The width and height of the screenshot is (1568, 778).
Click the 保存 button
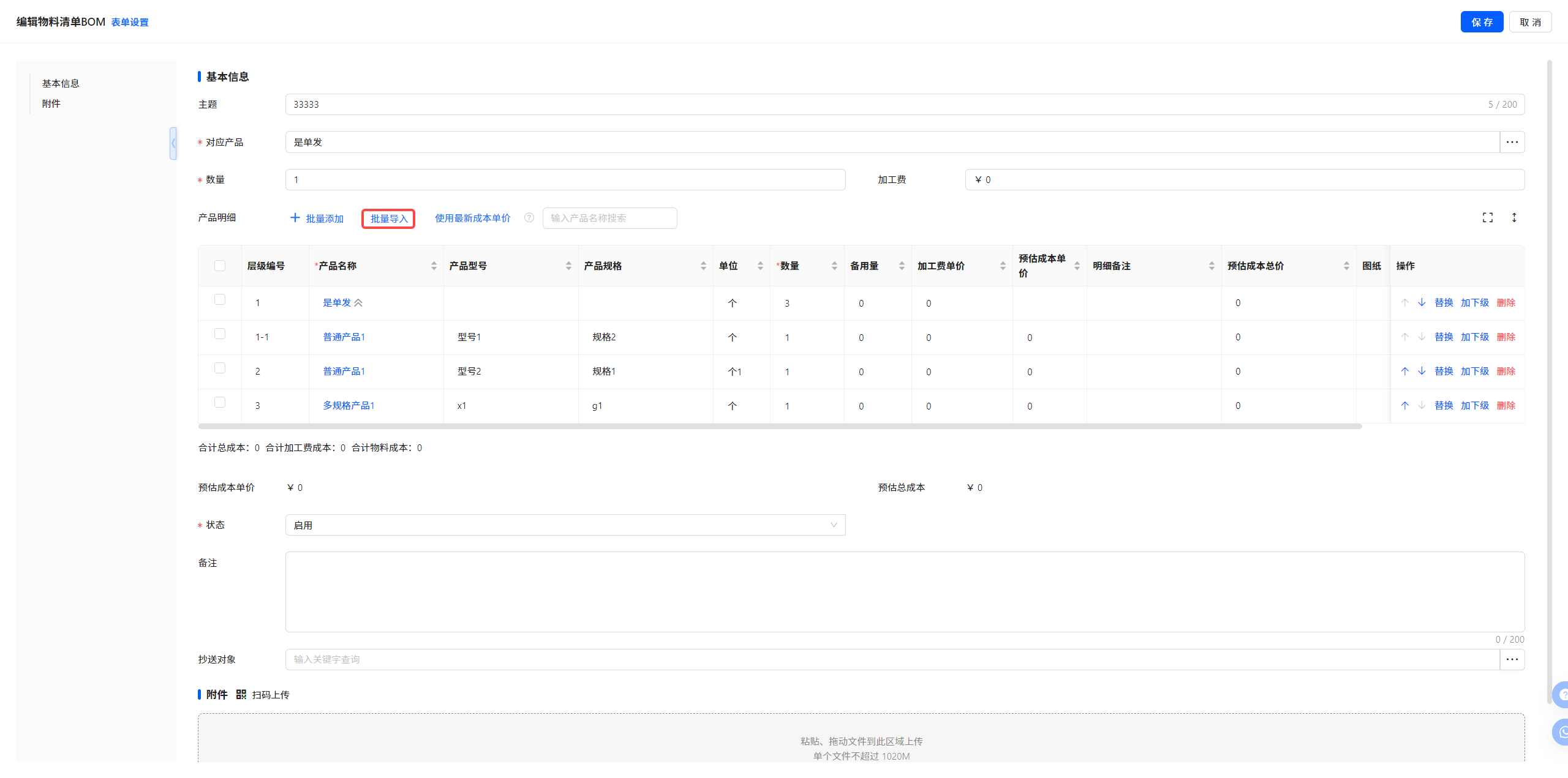pyautogui.click(x=1481, y=22)
